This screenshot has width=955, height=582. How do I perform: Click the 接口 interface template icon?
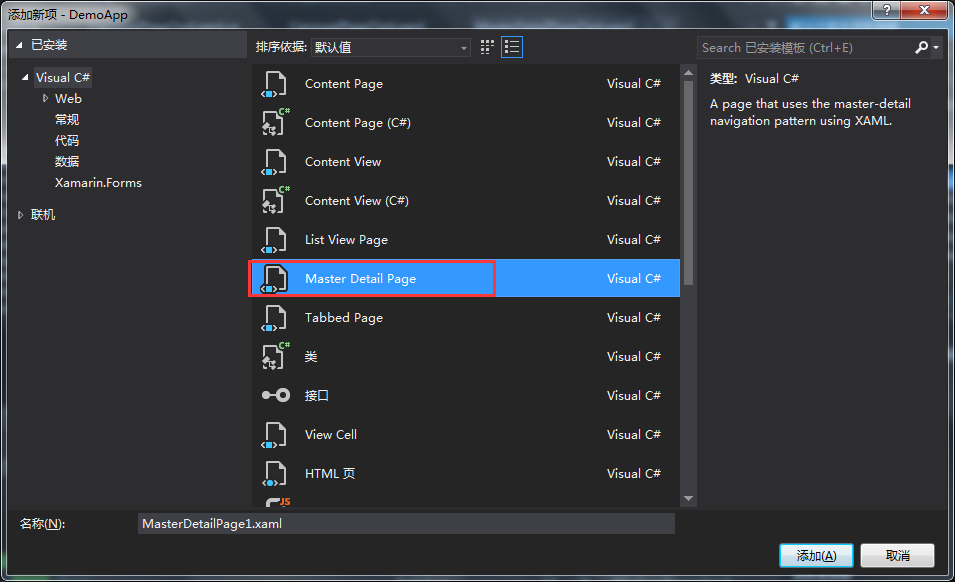tap(275, 395)
